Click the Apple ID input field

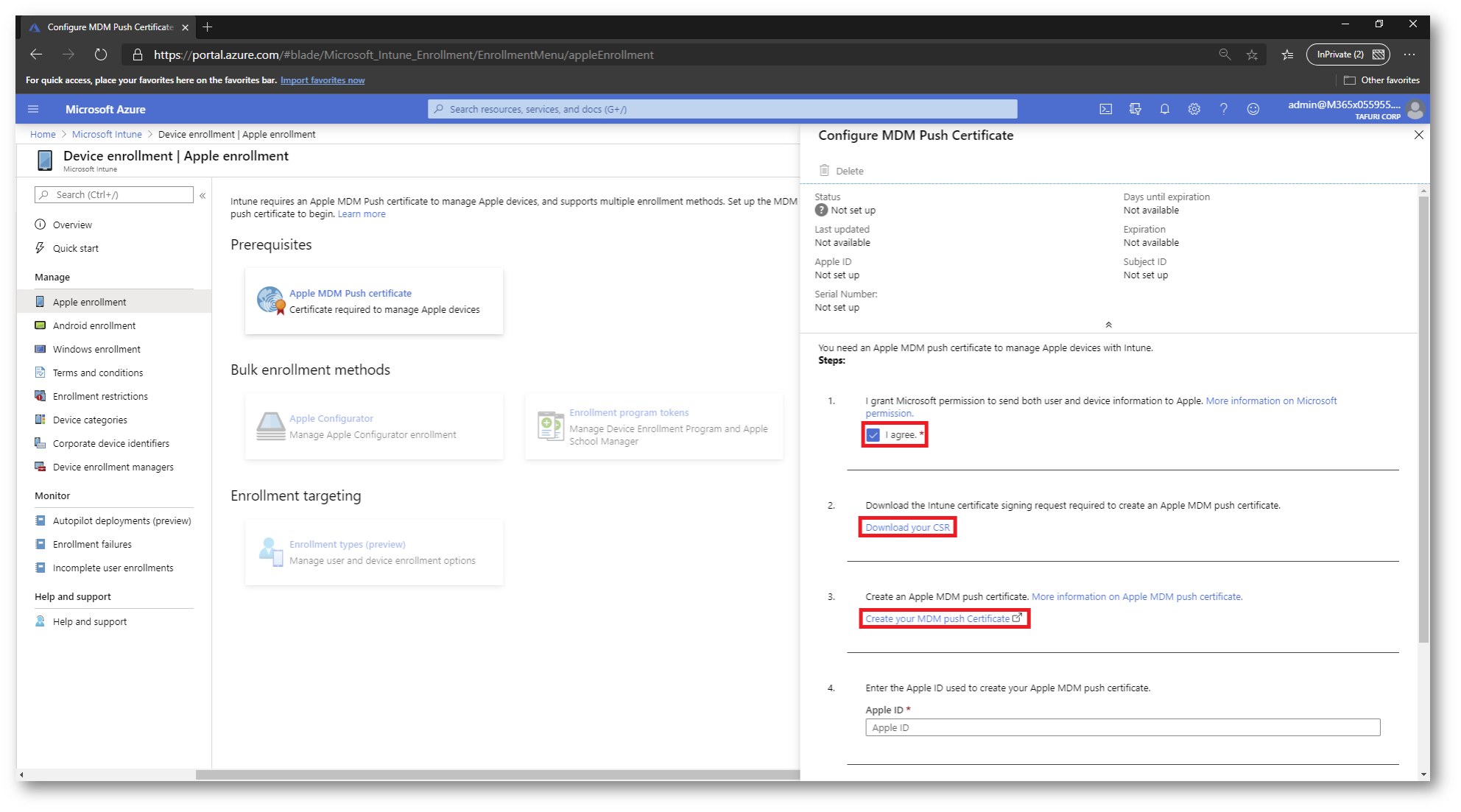[x=1122, y=727]
